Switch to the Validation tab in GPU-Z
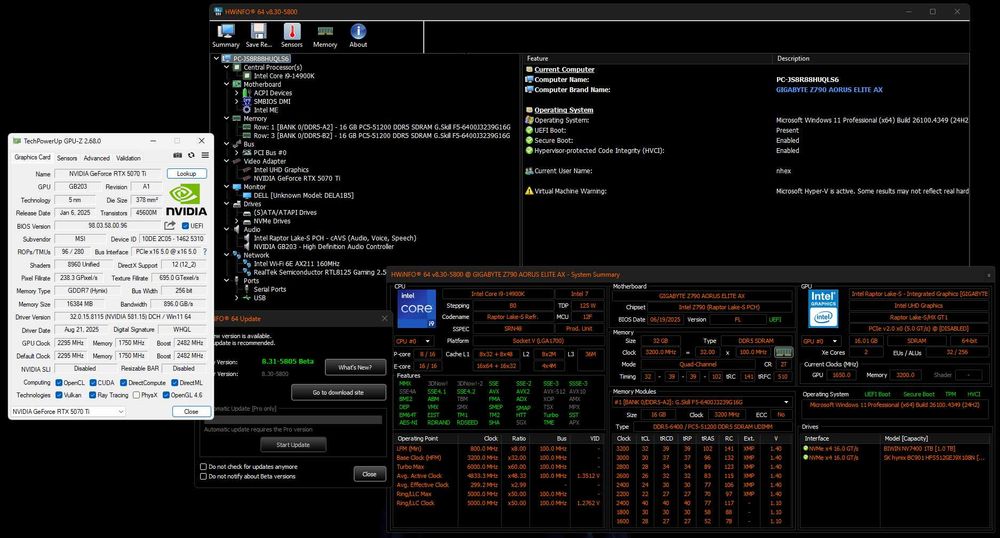 (x=128, y=157)
